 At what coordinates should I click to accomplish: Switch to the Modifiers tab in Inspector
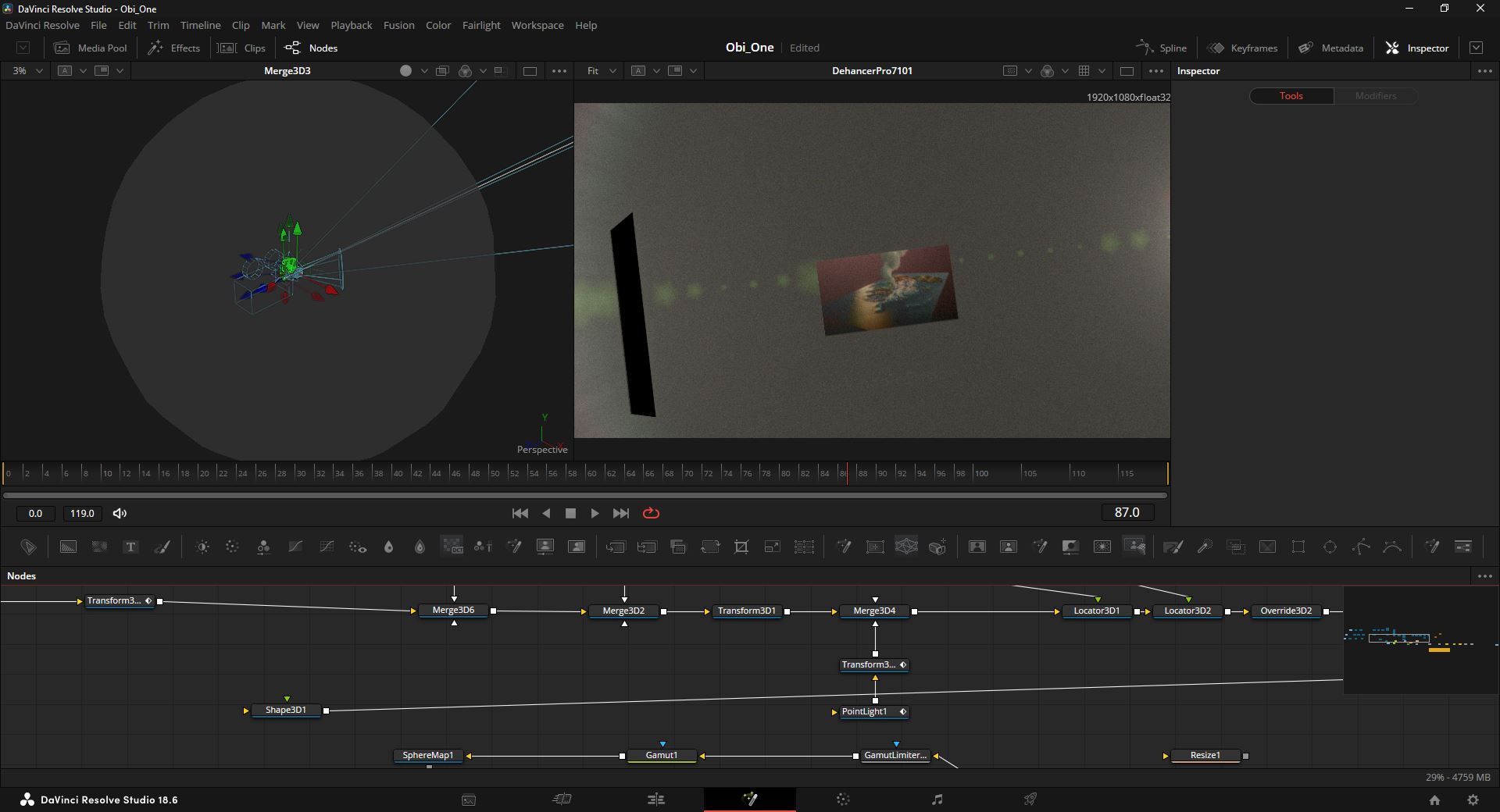1376,95
